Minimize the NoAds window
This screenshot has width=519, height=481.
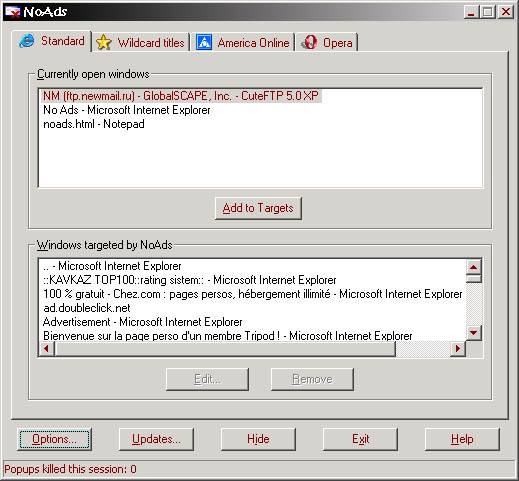471,12
